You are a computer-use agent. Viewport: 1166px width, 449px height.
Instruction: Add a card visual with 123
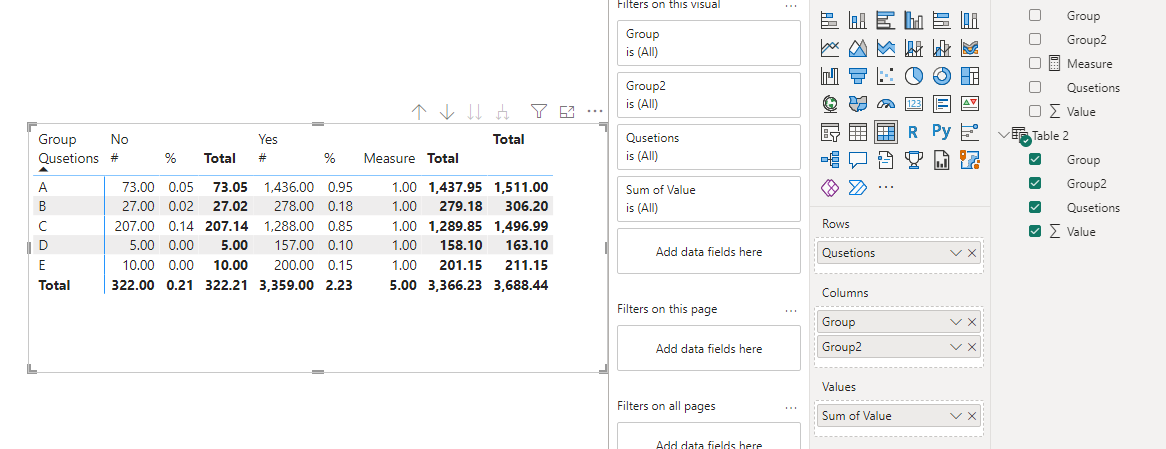click(913, 103)
